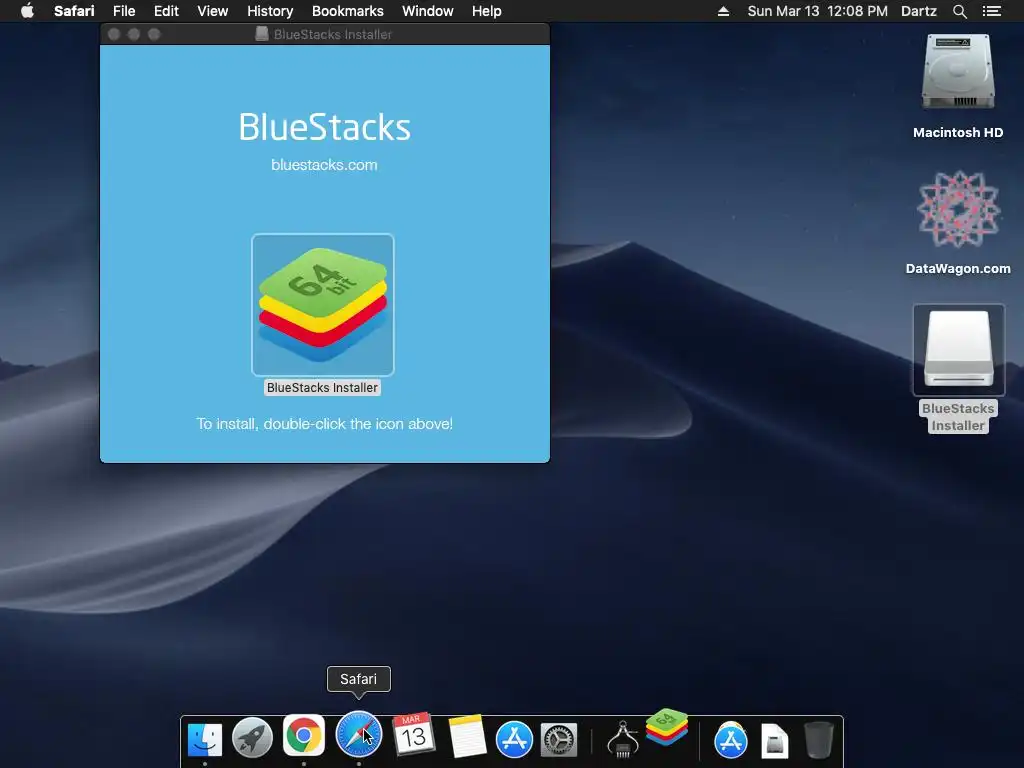Open the View menu

tap(213, 11)
